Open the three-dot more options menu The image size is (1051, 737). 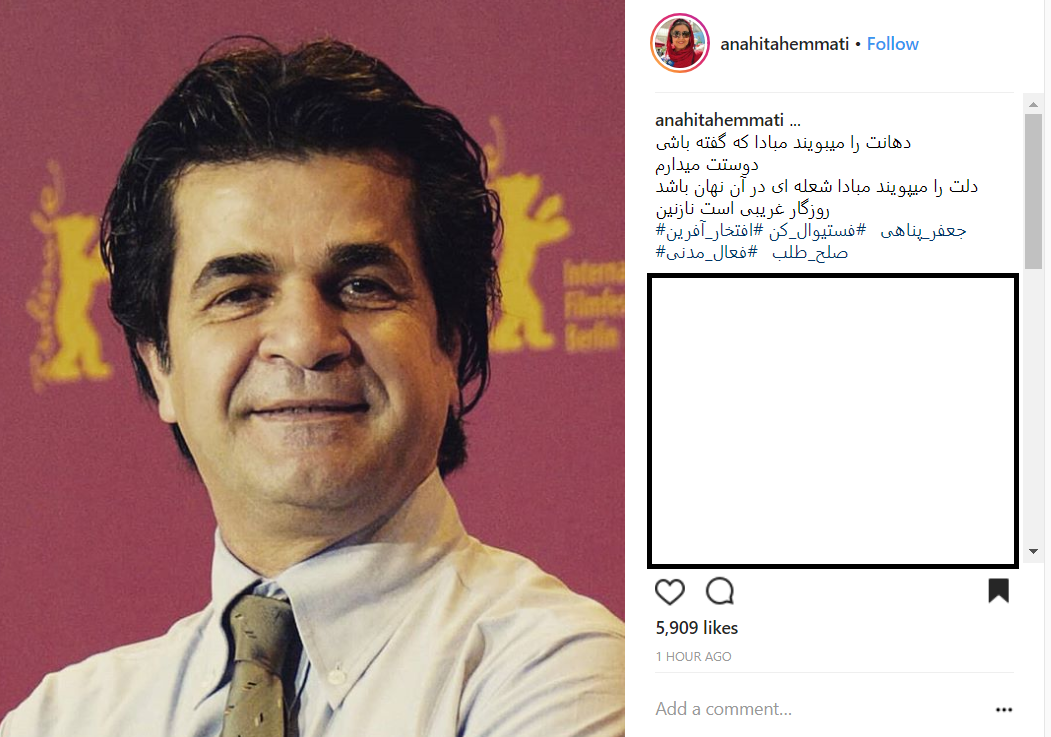[x=1003, y=710]
